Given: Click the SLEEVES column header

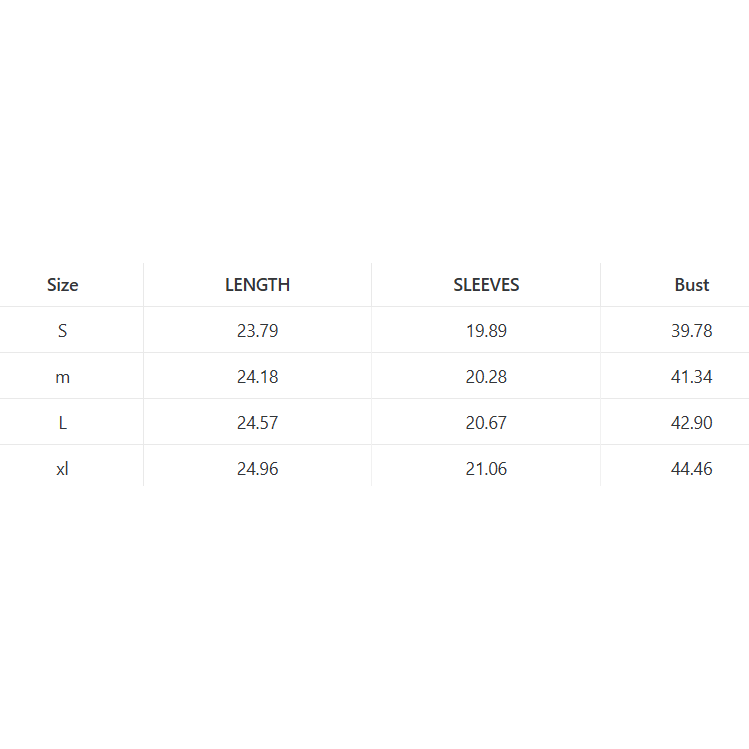Looking at the screenshot, I should tap(486, 285).
